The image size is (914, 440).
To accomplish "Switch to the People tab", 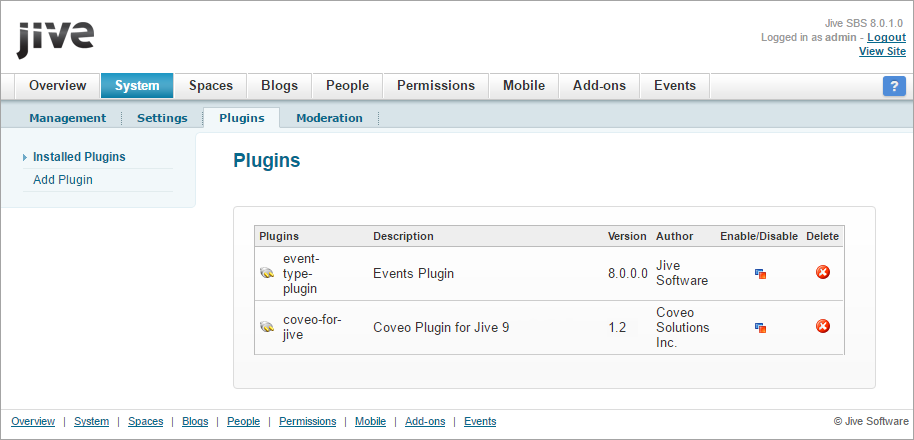I will tap(347, 86).
